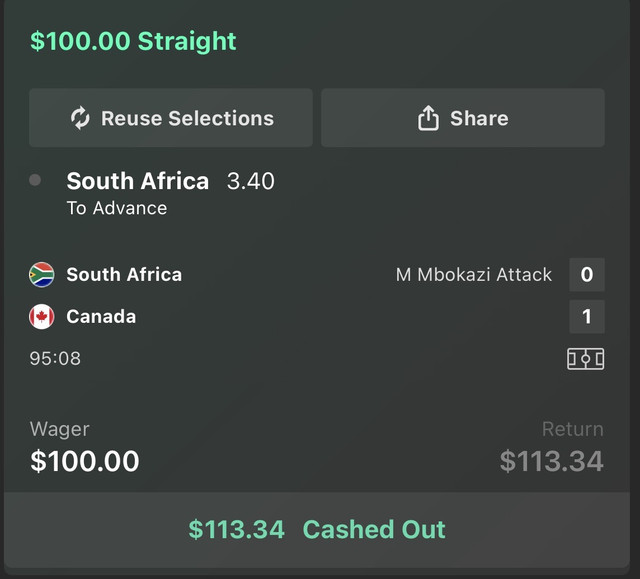This screenshot has width=640, height=579.
Task: Click the M Mbokazi Attack live status
Action: coord(473,275)
